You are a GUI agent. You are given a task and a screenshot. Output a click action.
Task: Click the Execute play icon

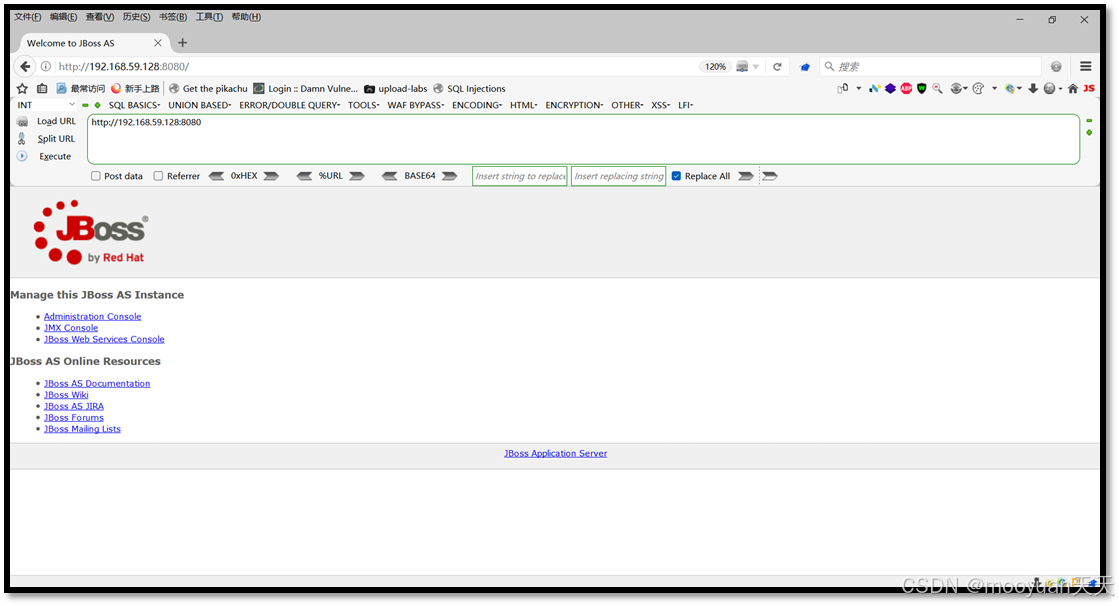coord(22,156)
